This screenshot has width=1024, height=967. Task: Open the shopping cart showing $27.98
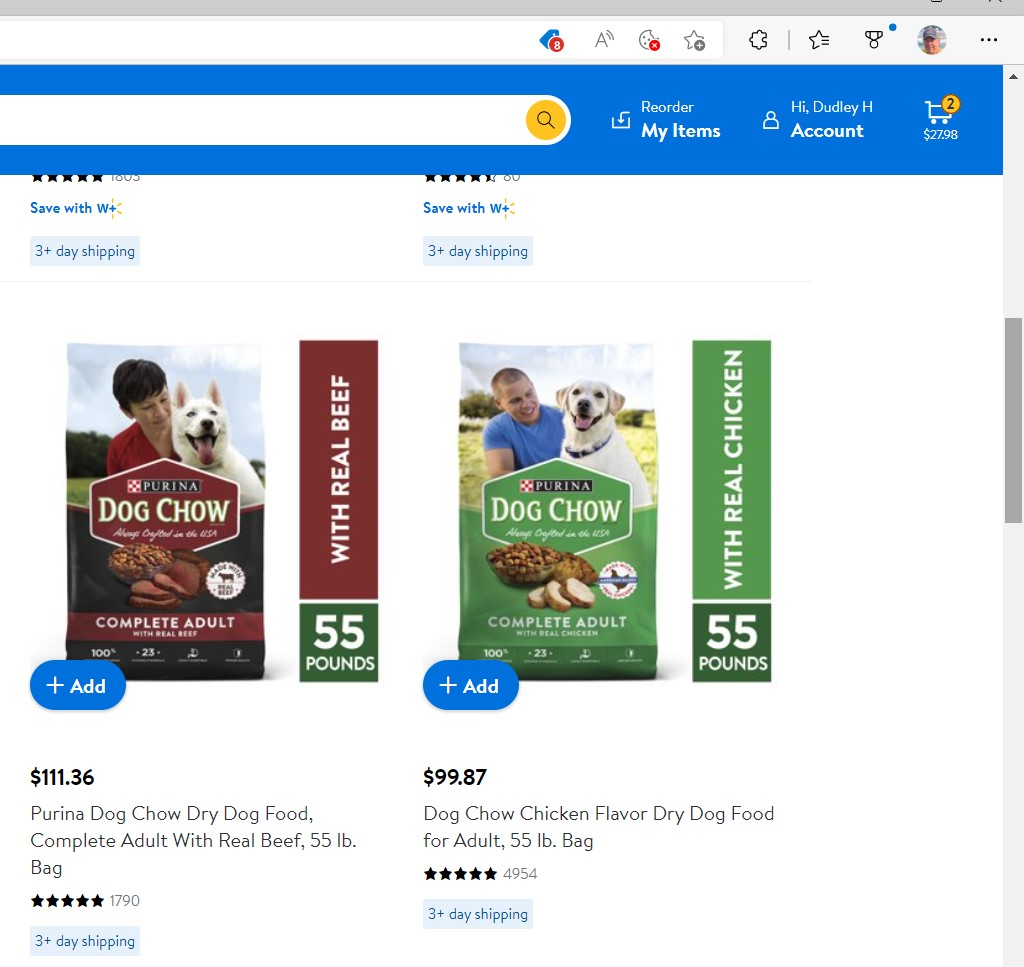click(x=940, y=120)
